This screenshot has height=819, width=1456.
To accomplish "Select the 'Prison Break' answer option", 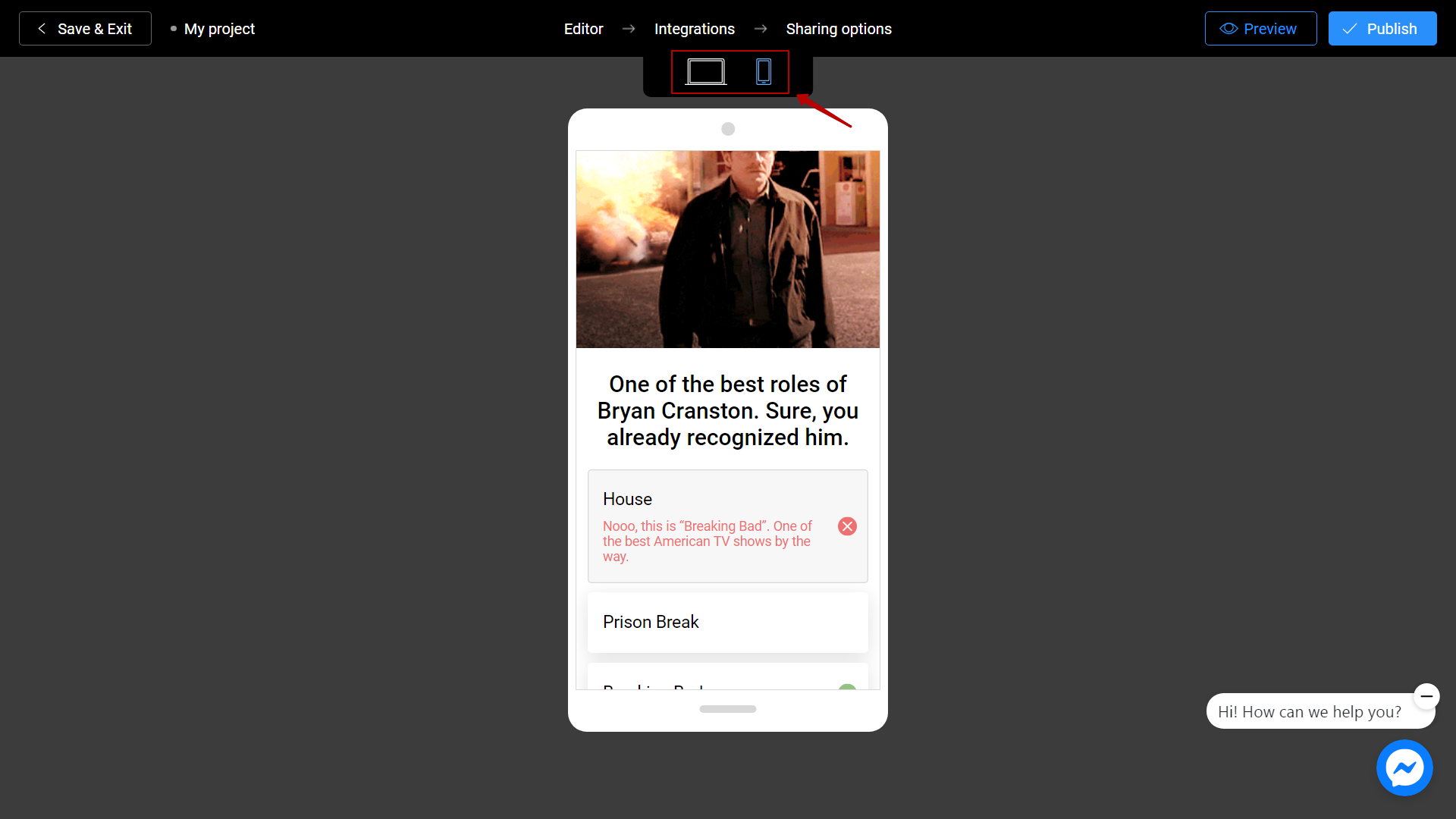I will [728, 622].
